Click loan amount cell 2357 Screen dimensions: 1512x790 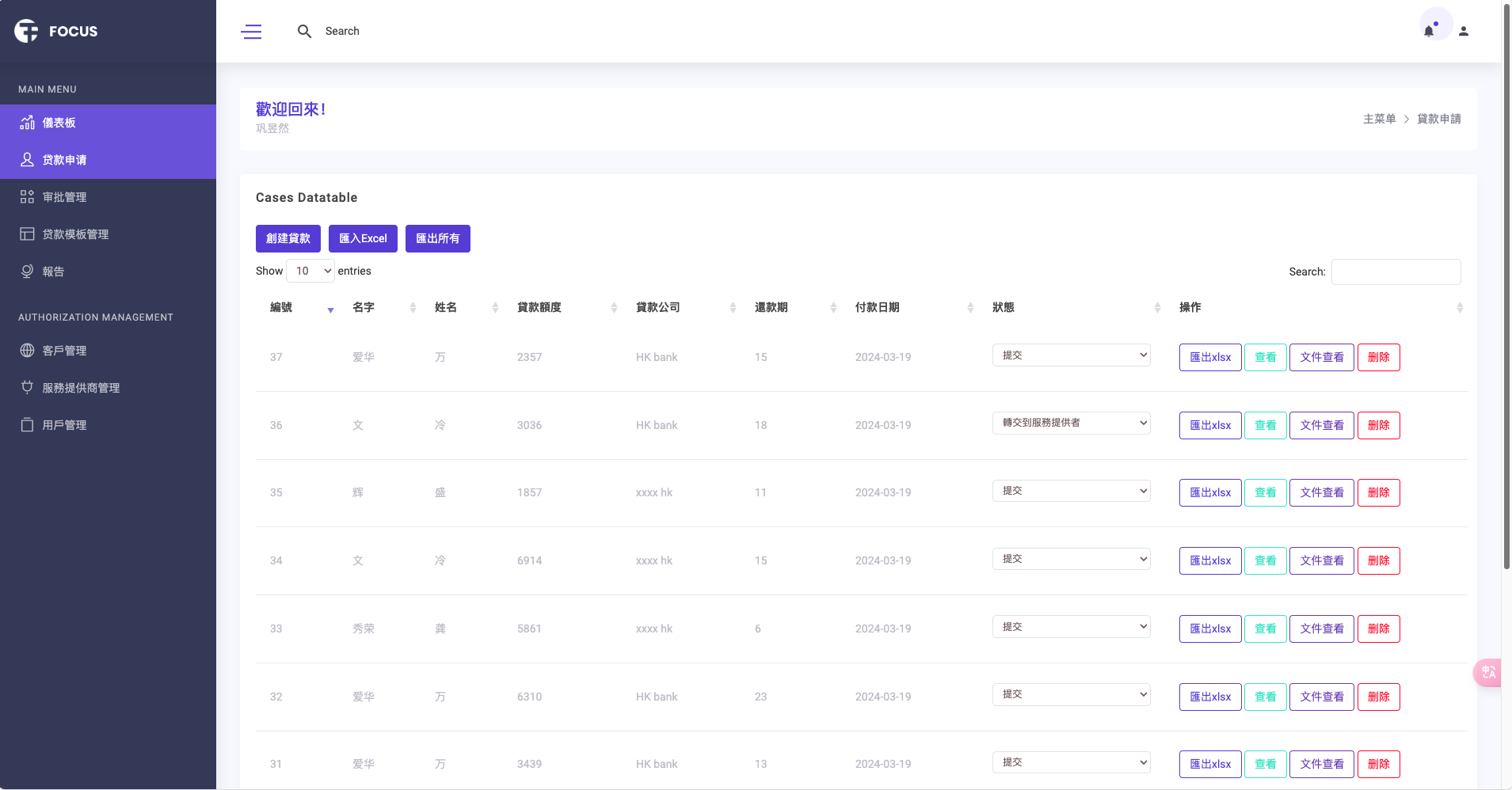[x=529, y=357]
